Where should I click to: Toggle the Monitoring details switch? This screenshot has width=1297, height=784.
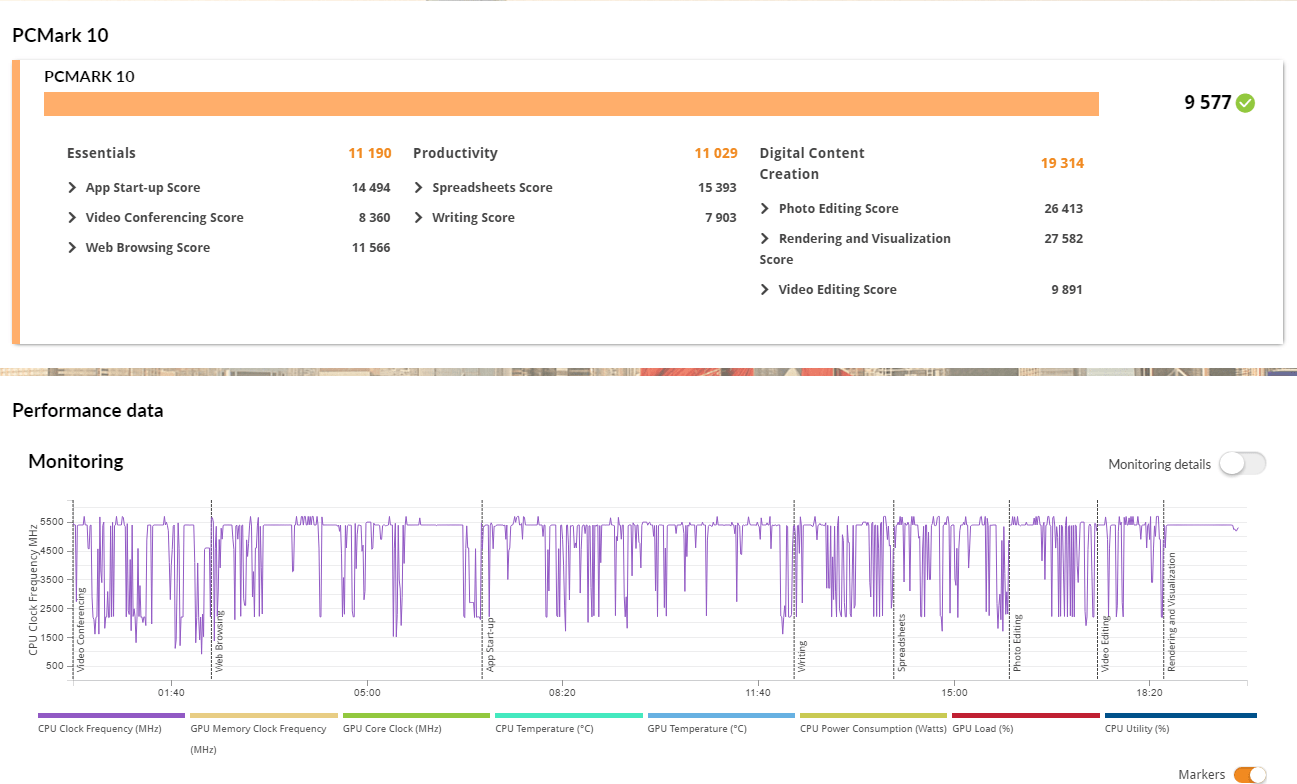point(1243,464)
